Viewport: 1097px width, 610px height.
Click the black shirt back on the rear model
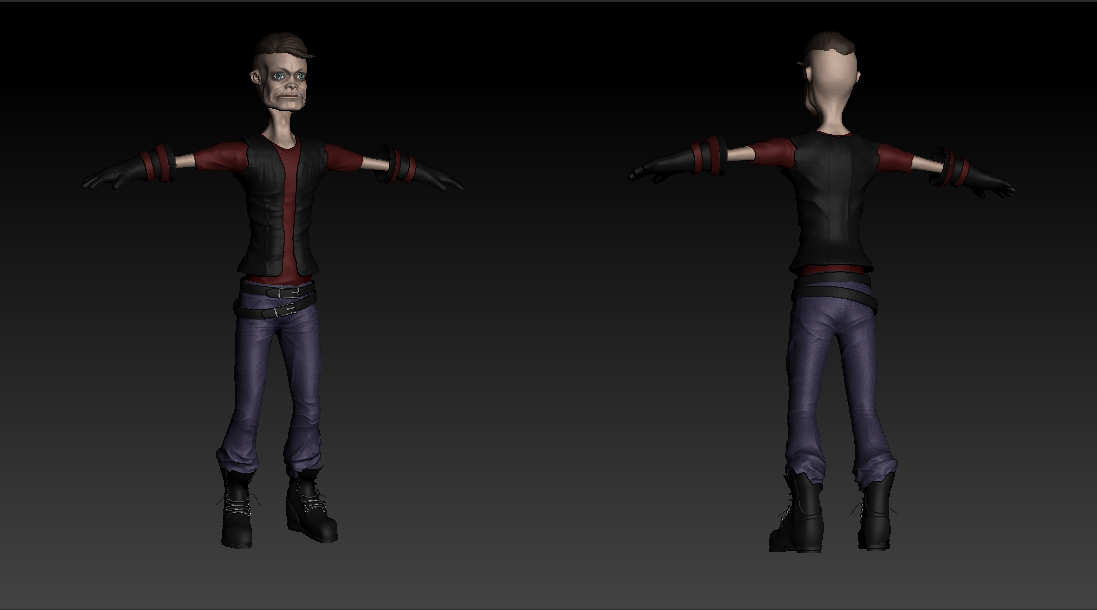pos(835,200)
